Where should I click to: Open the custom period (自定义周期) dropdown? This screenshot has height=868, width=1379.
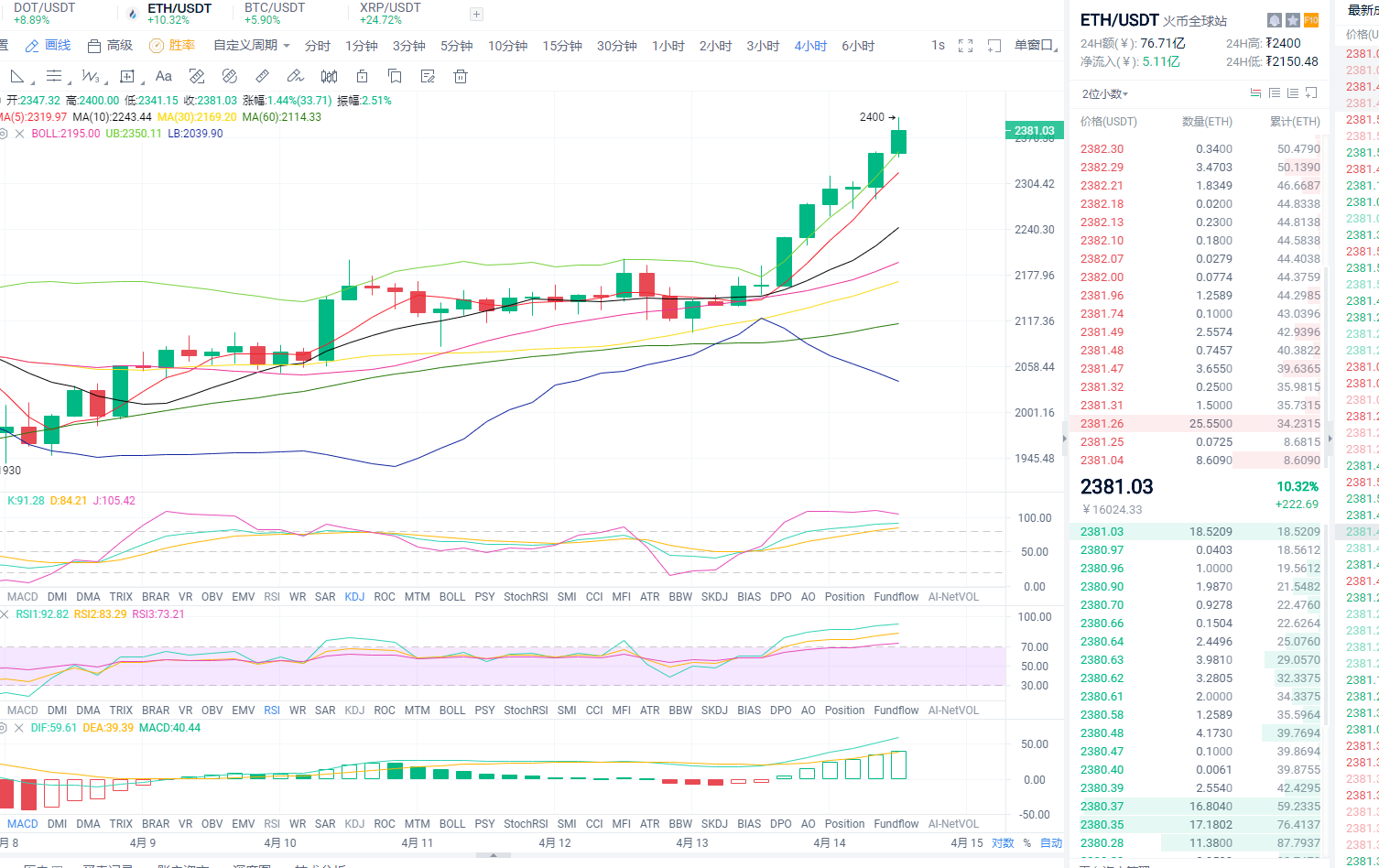tap(252, 46)
